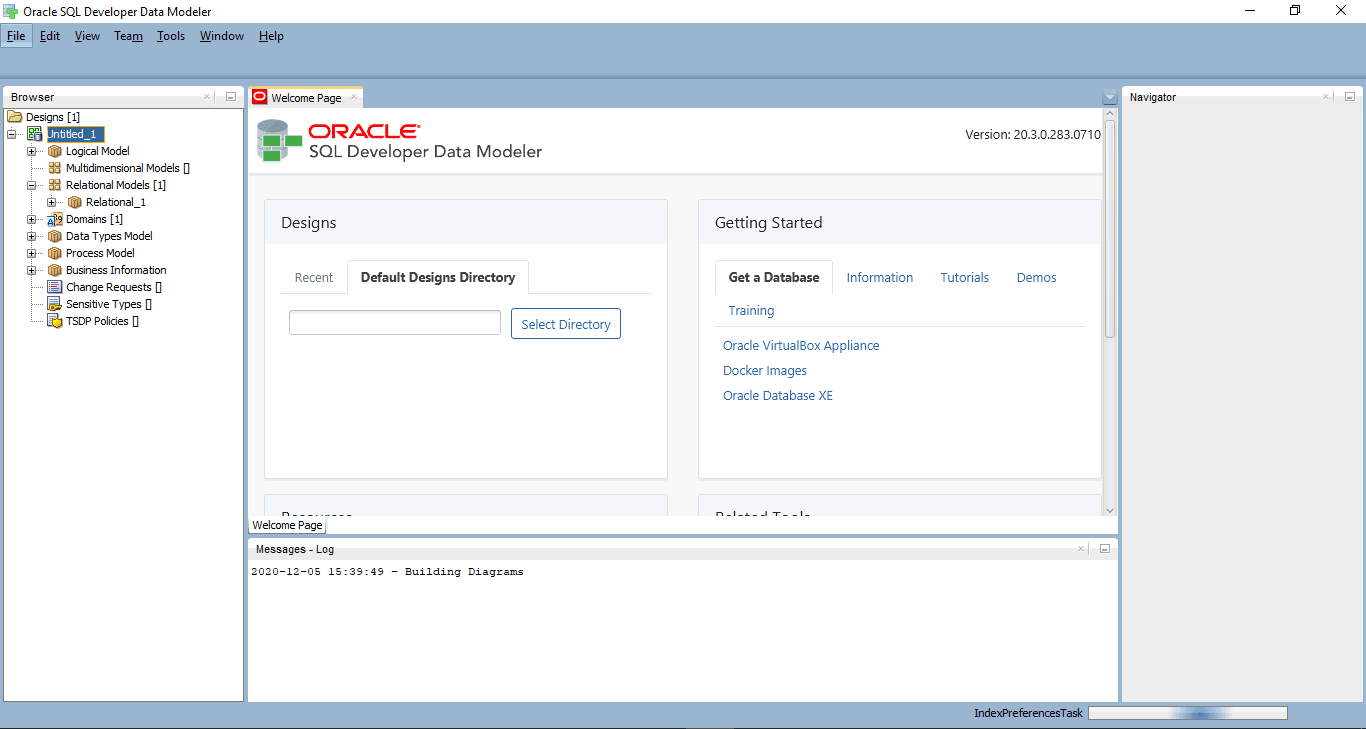Close the Welcome Page tab
This screenshot has width=1366, height=729.
tap(354, 97)
